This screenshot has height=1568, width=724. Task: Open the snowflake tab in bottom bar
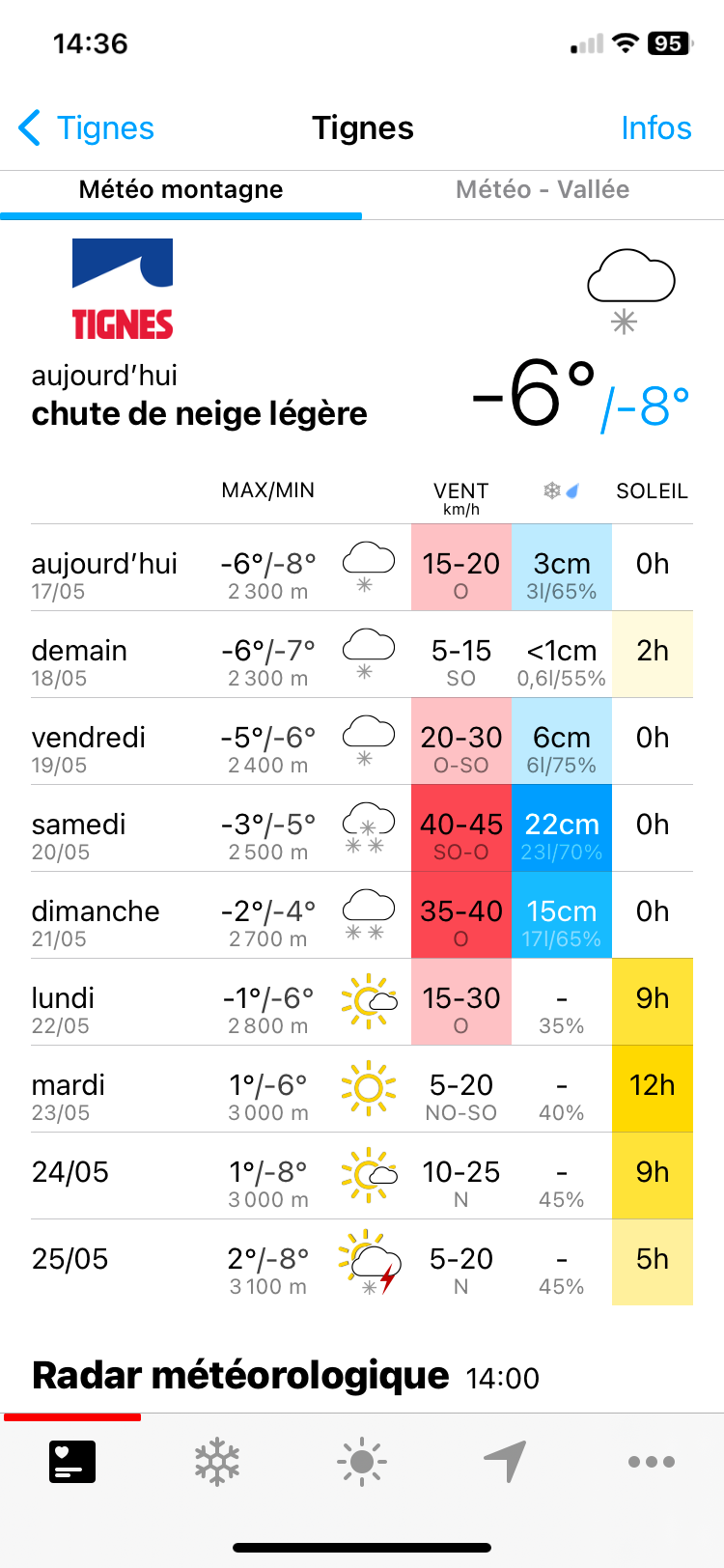coord(217,1462)
